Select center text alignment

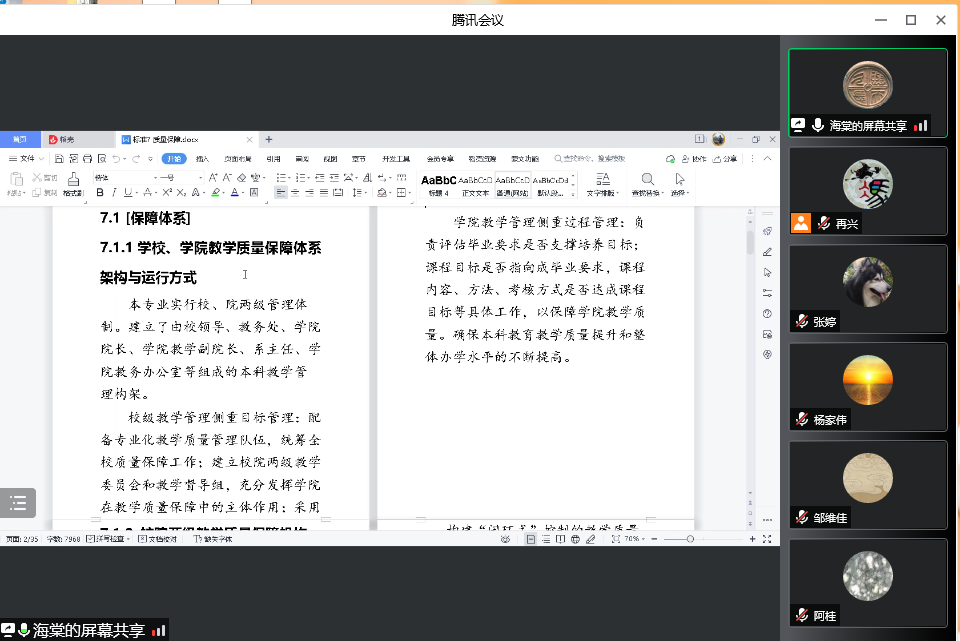tap(295, 192)
